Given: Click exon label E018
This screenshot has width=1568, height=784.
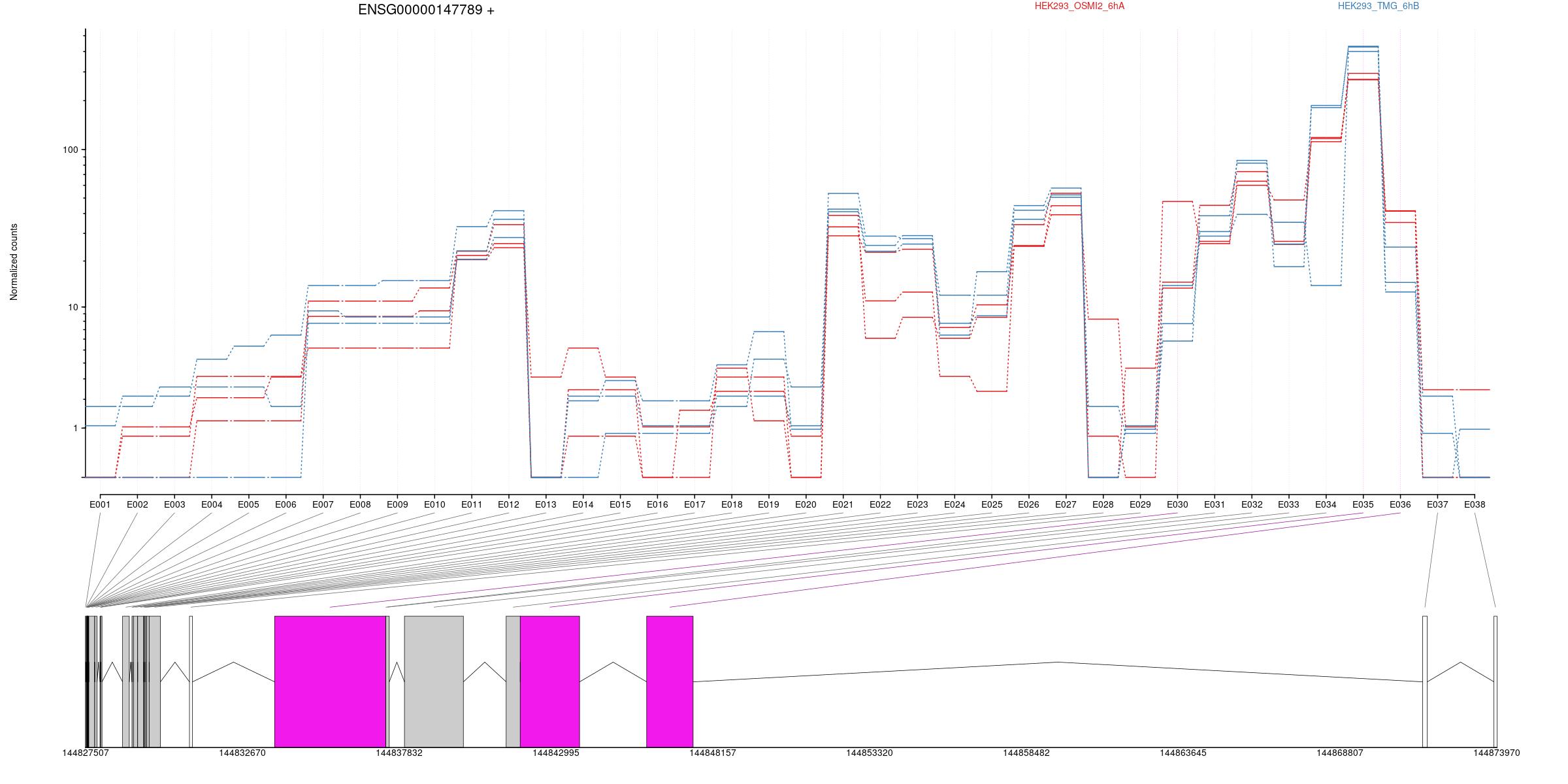Looking at the screenshot, I should click(732, 504).
